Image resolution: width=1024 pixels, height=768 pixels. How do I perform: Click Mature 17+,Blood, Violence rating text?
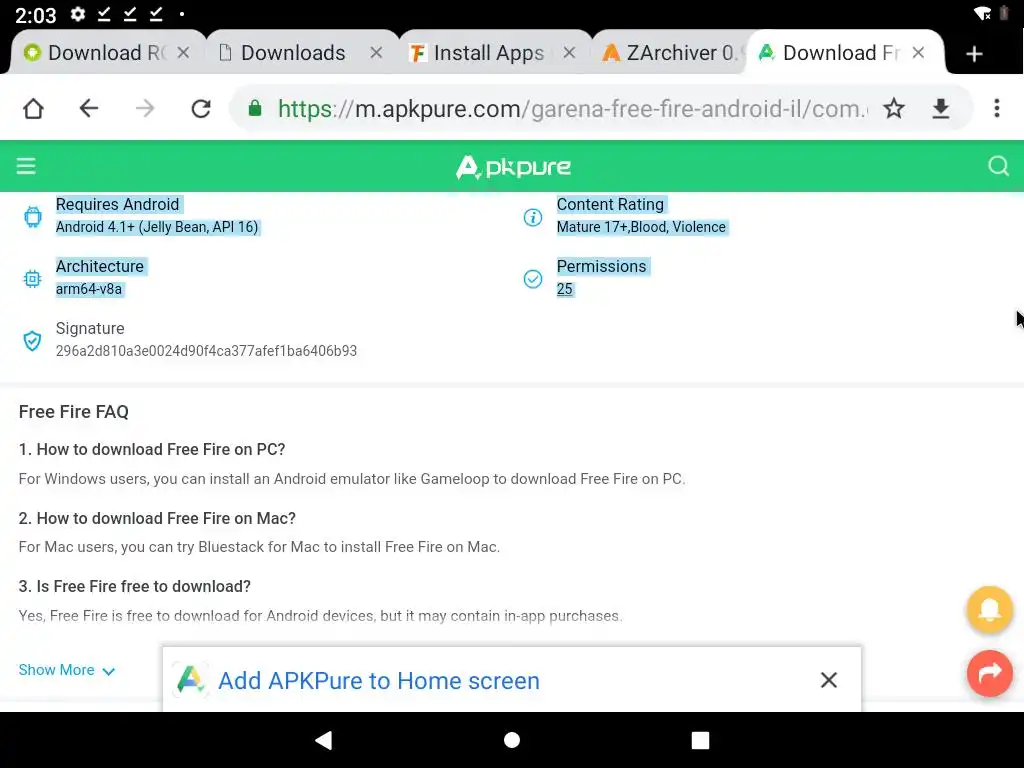tap(641, 227)
